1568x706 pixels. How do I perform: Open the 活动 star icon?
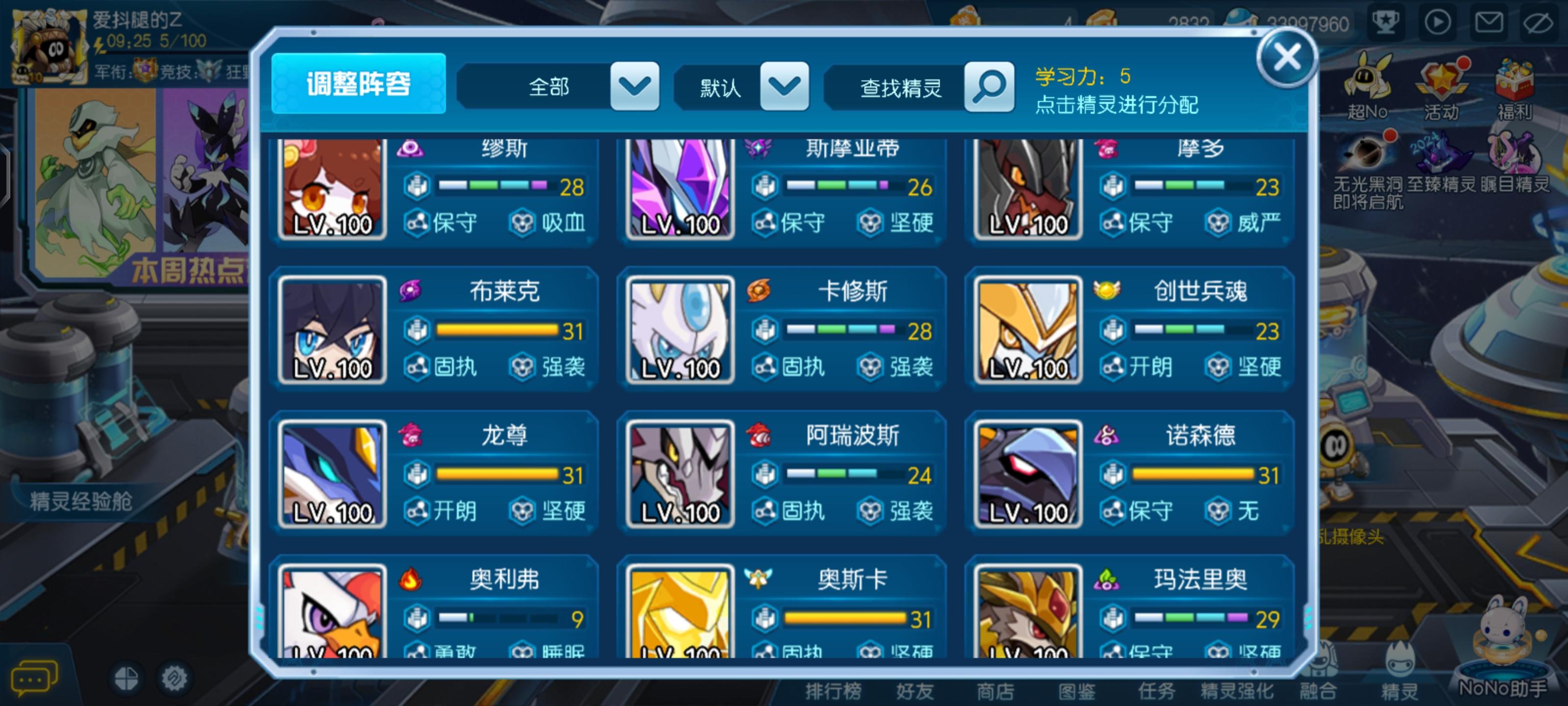click(x=1442, y=88)
